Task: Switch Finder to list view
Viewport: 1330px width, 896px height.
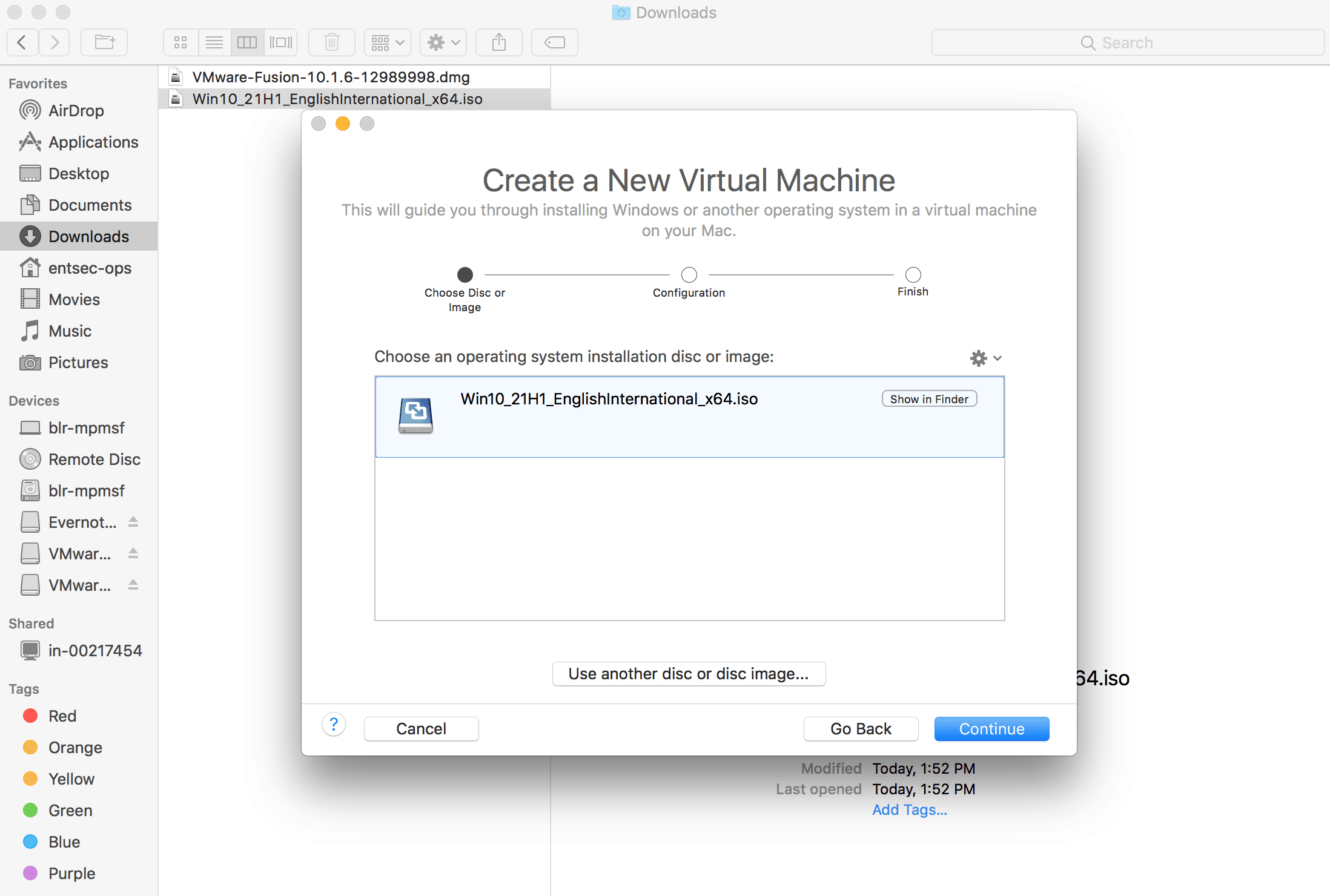Action: click(214, 42)
